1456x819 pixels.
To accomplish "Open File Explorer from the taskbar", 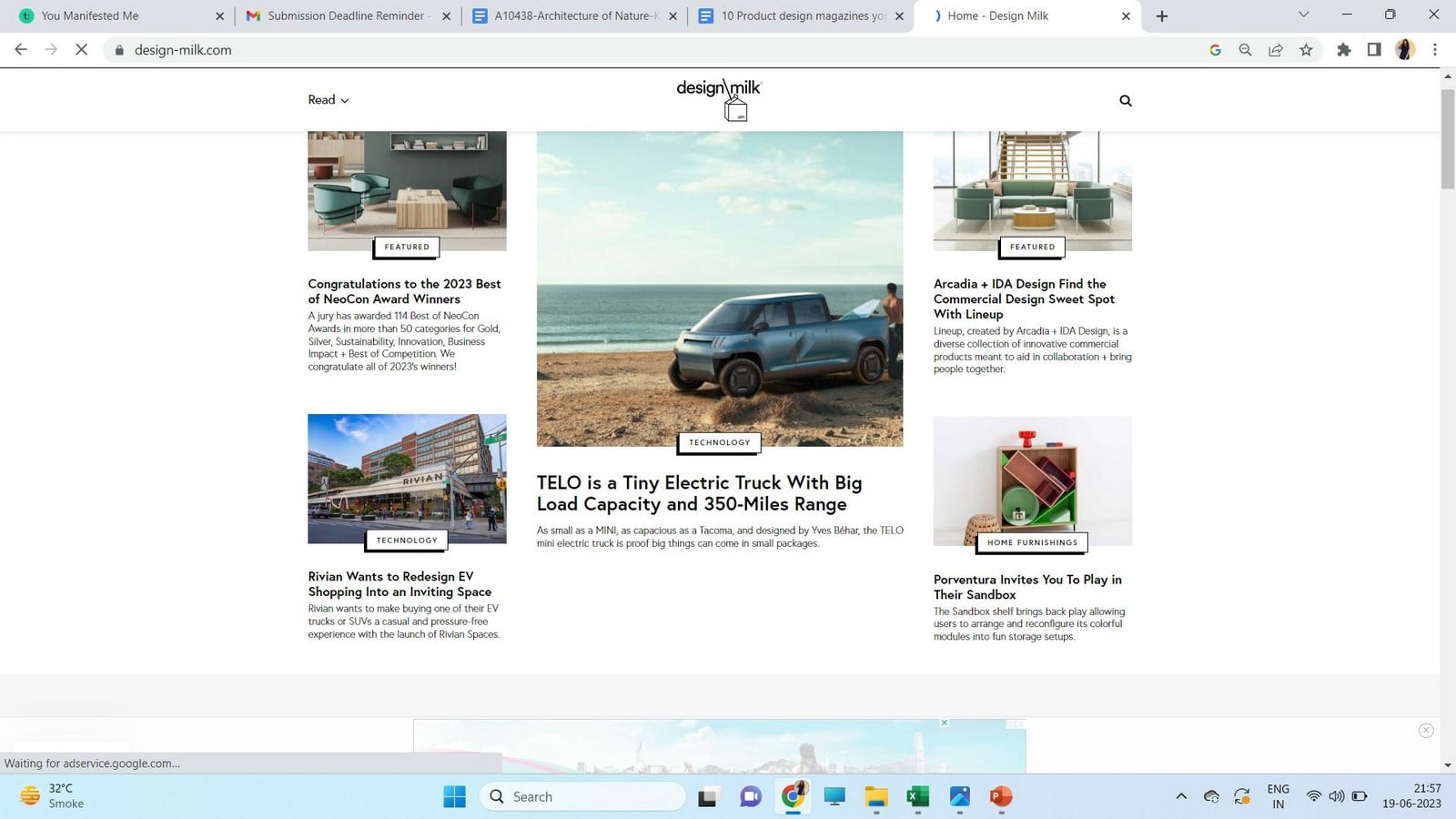I will 876,797.
